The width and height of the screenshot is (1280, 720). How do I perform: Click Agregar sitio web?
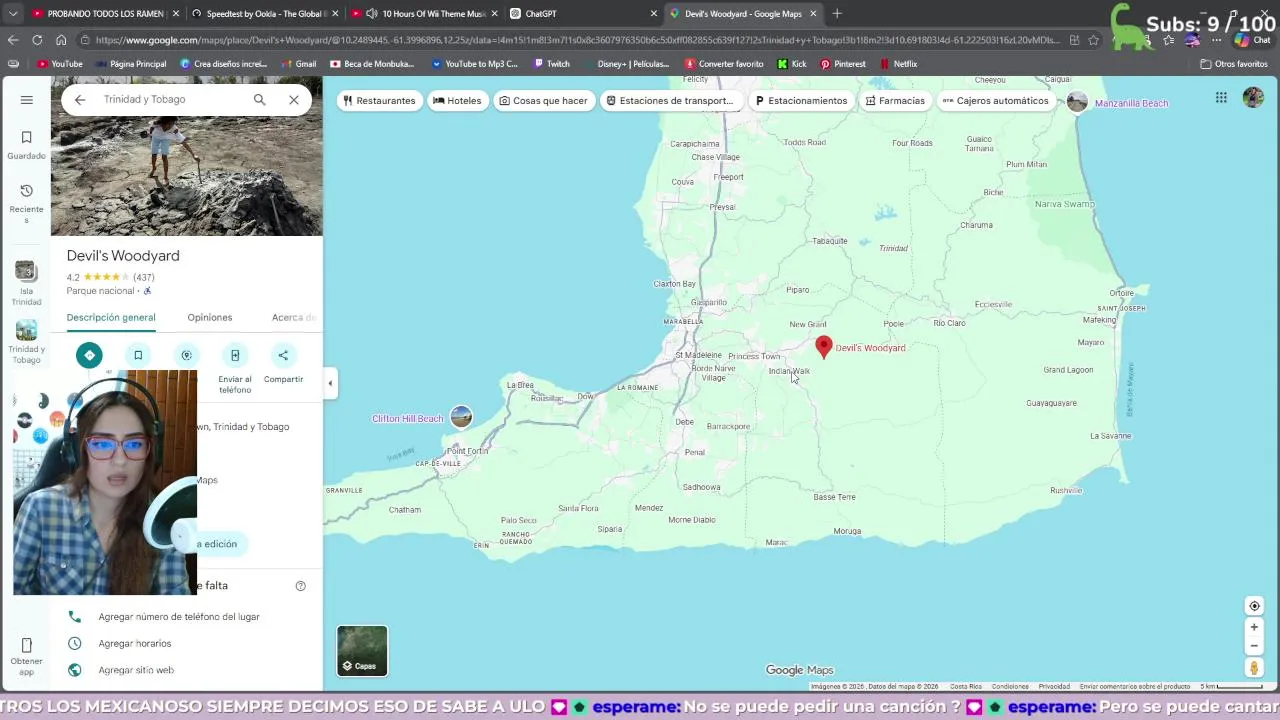(x=136, y=670)
